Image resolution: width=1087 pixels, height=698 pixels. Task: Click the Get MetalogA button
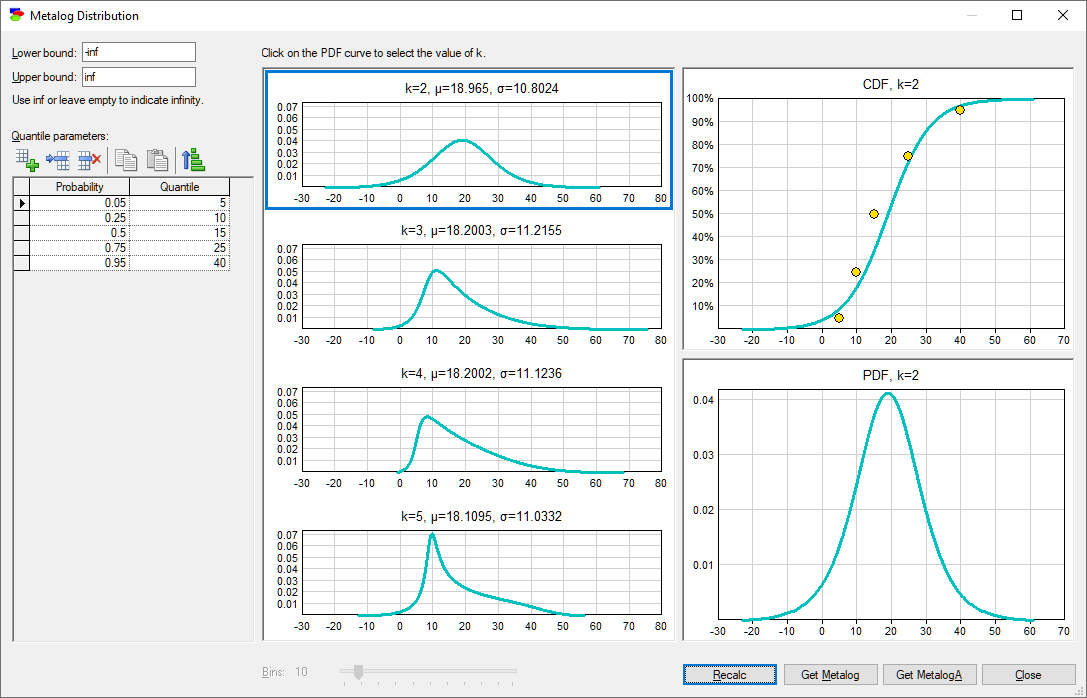(929, 674)
